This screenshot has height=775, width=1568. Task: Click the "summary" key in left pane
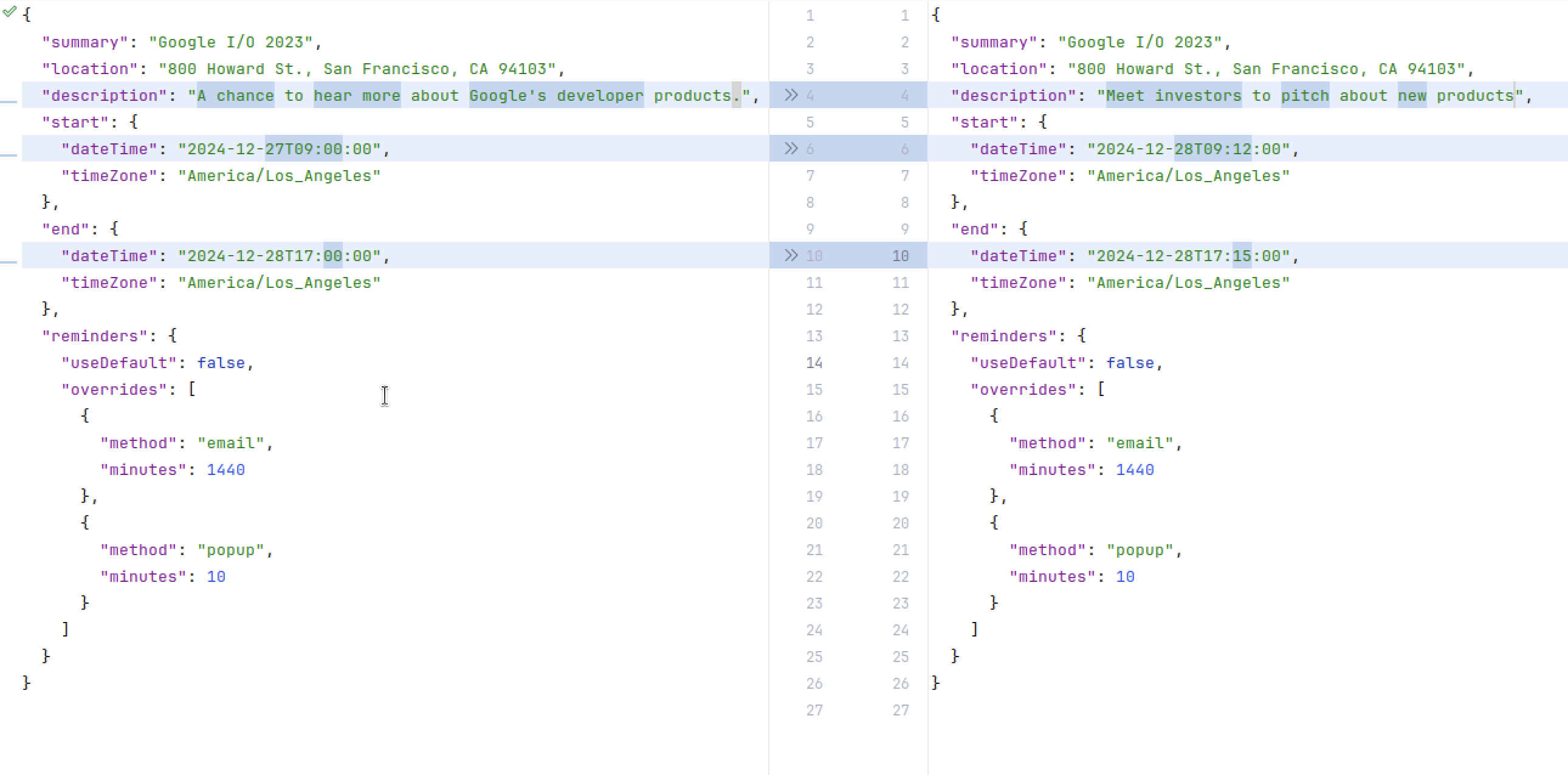pyautogui.click(x=85, y=42)
